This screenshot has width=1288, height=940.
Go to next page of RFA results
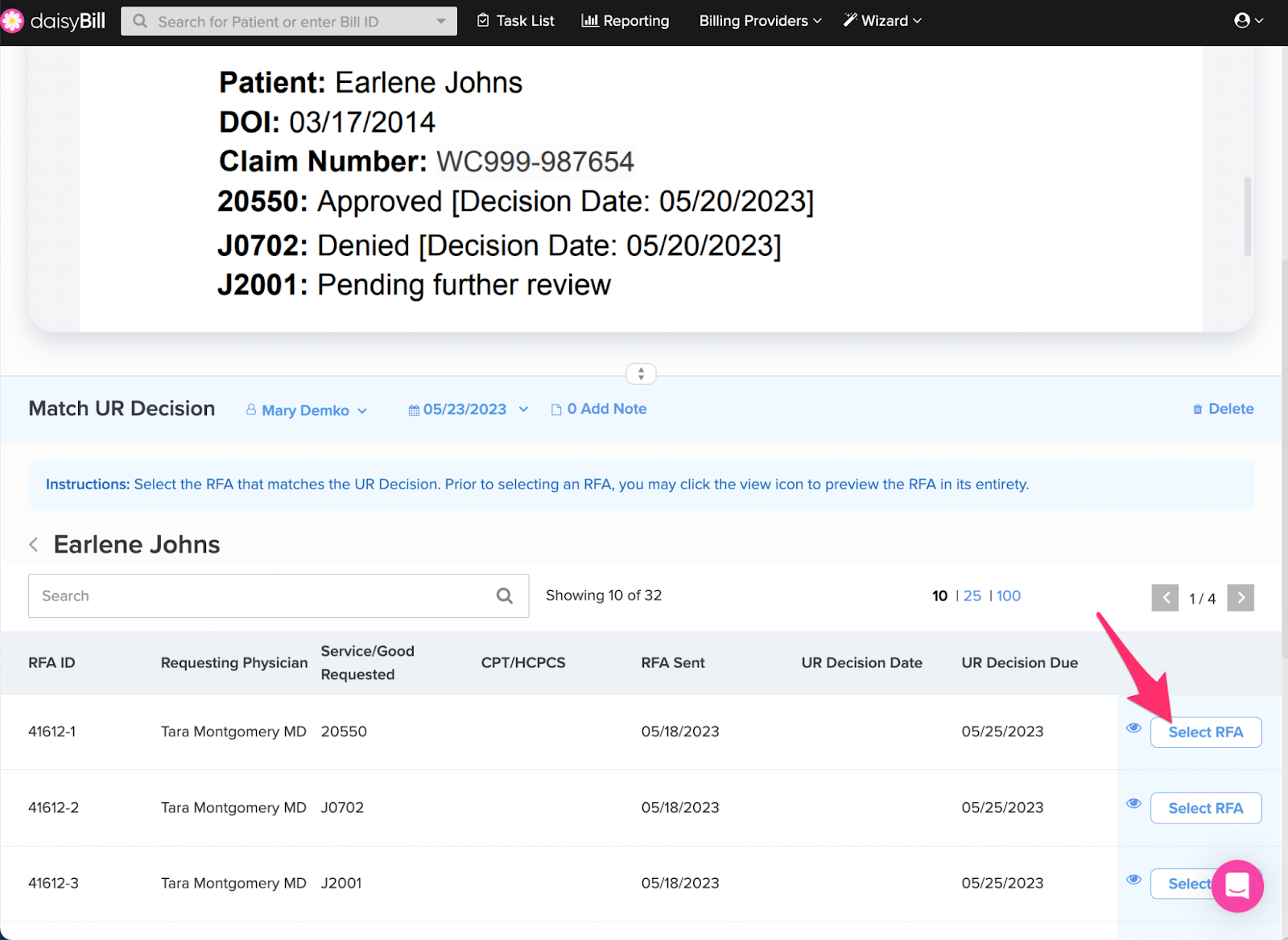(1241, 597)
